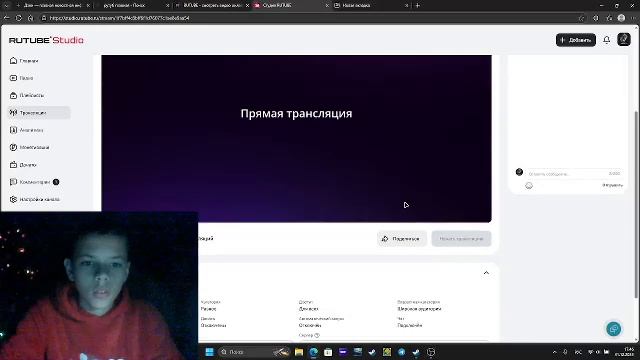Click the browser address bar
Image resolution: width=640 pixels, height=360 pixels.
click(310, 18)
